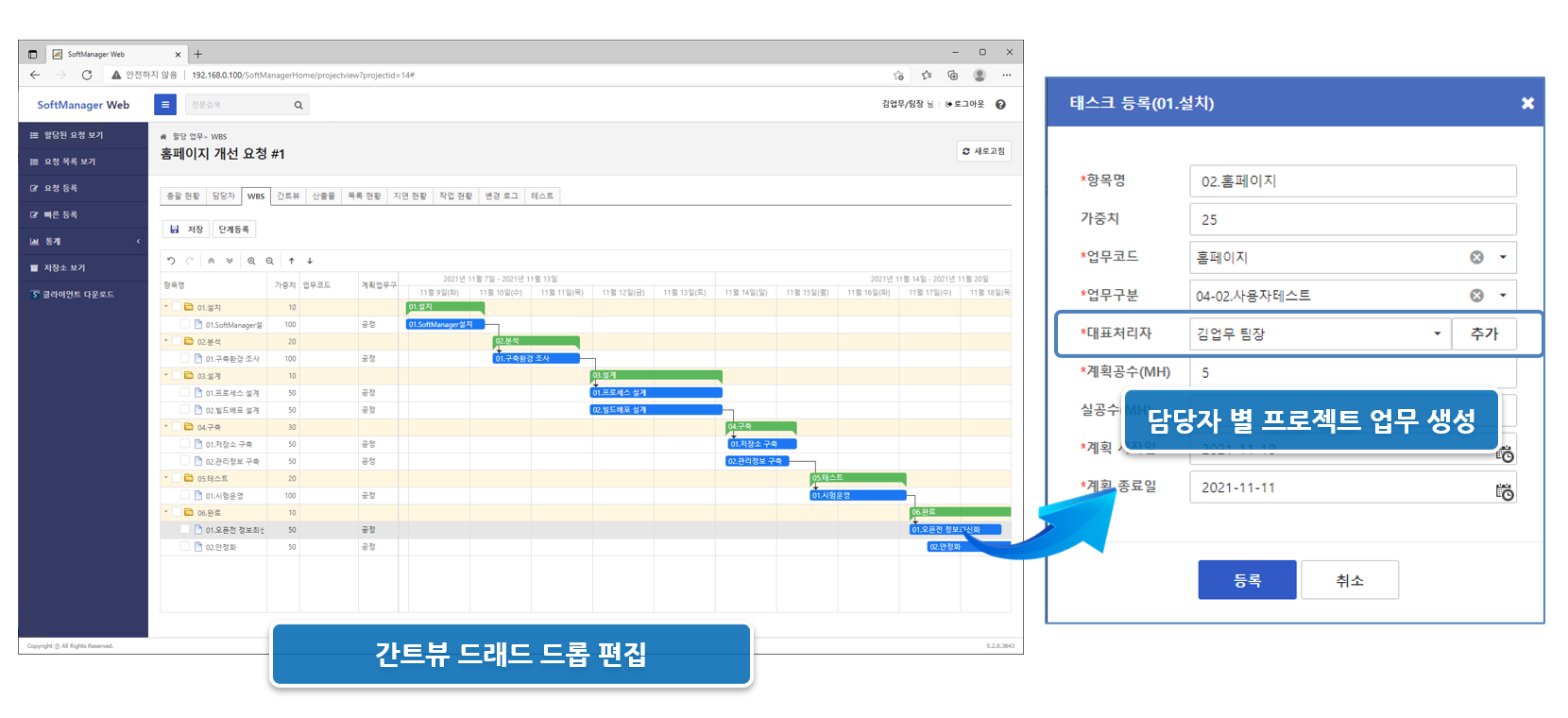Check the box for 01.설치 row
This screenshot has width=1568, height=718.
pos(177,307)
